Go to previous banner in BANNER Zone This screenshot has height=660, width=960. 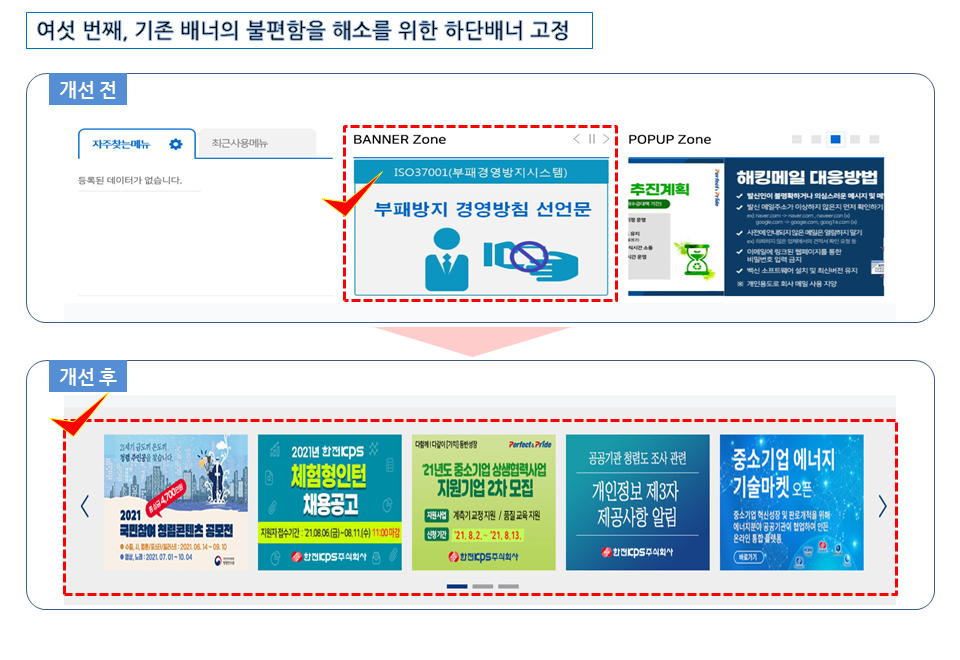click(x=576, y=139)
